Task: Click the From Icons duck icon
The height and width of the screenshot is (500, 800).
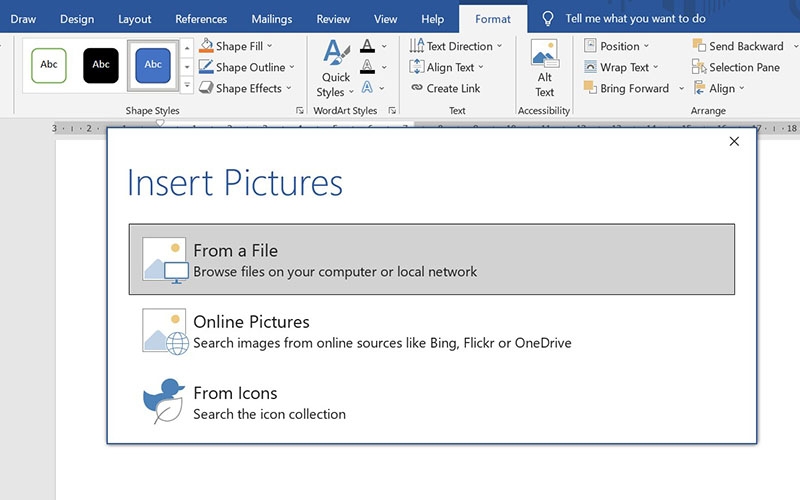Action: pyautogui.click(x=164, y=401)
